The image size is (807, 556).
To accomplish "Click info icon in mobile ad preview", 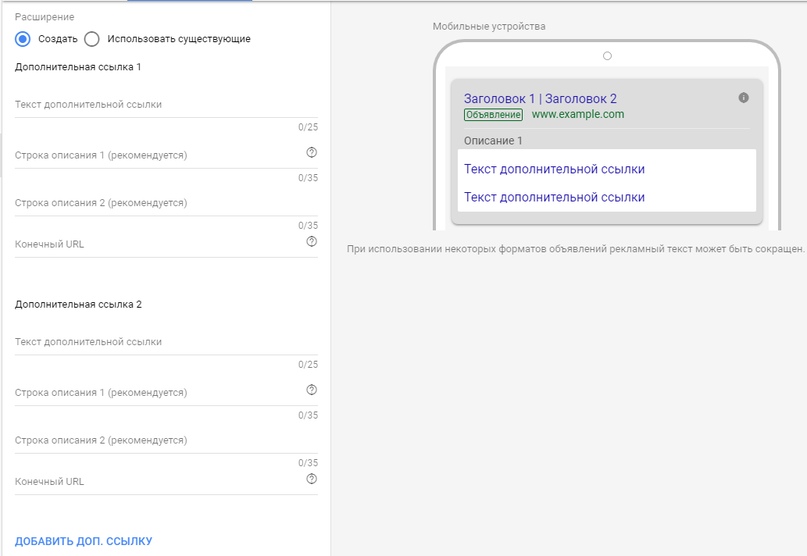I will click(743, 97).
